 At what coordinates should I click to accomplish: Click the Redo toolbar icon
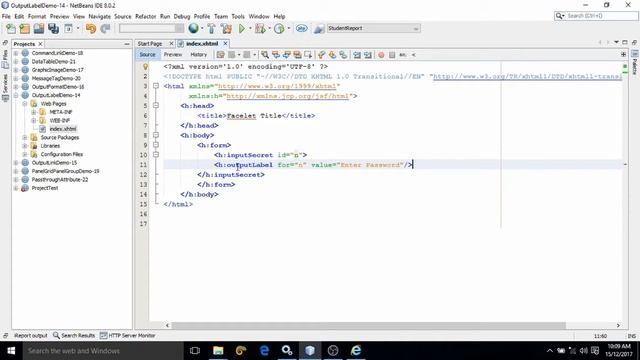105,29
